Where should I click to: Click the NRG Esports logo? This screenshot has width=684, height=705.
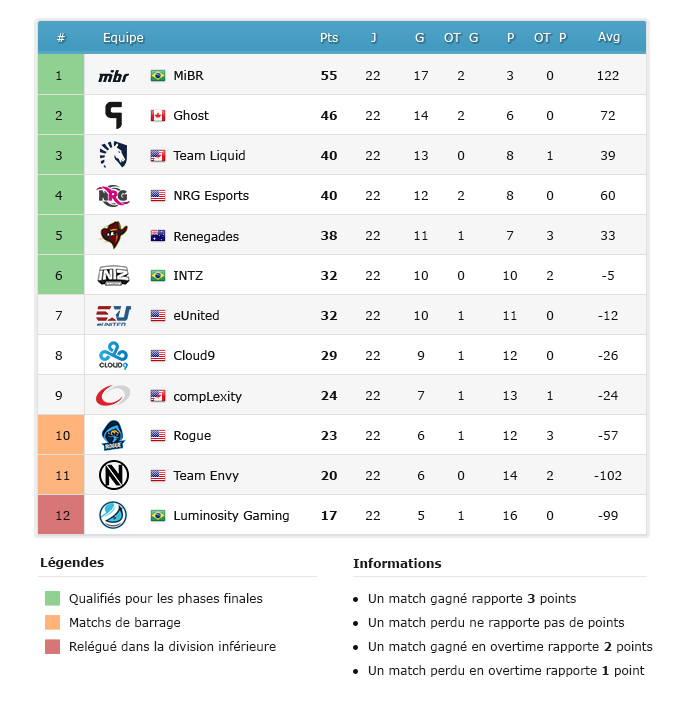tap(113, 195)
